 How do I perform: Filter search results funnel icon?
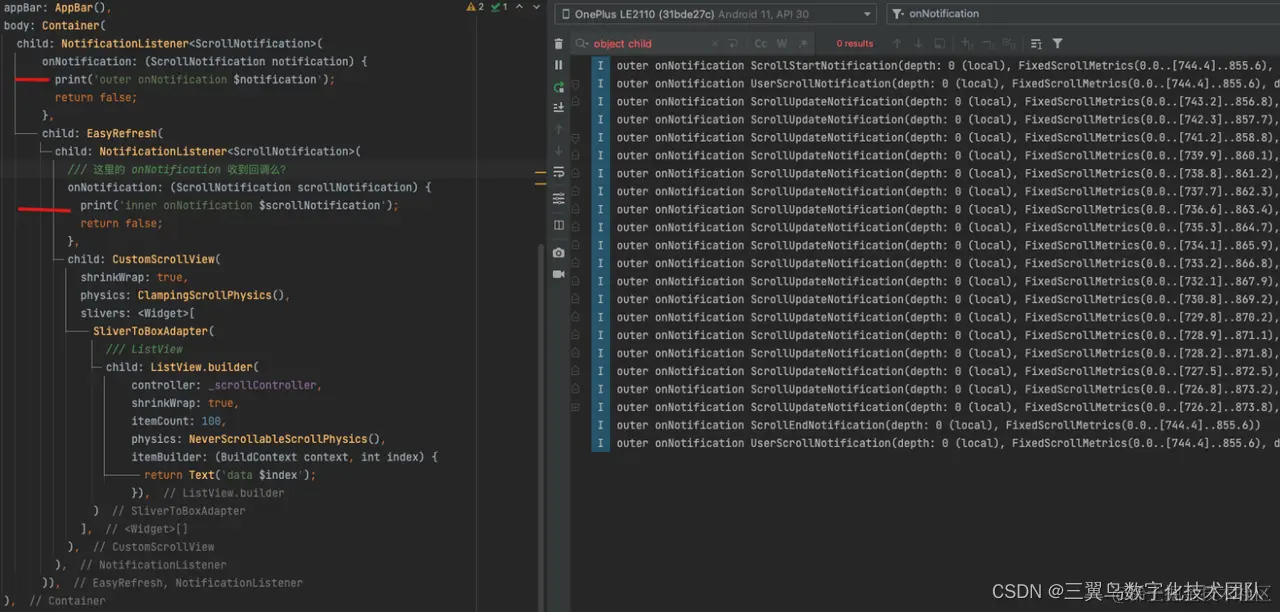click(x=1057, y=44)
